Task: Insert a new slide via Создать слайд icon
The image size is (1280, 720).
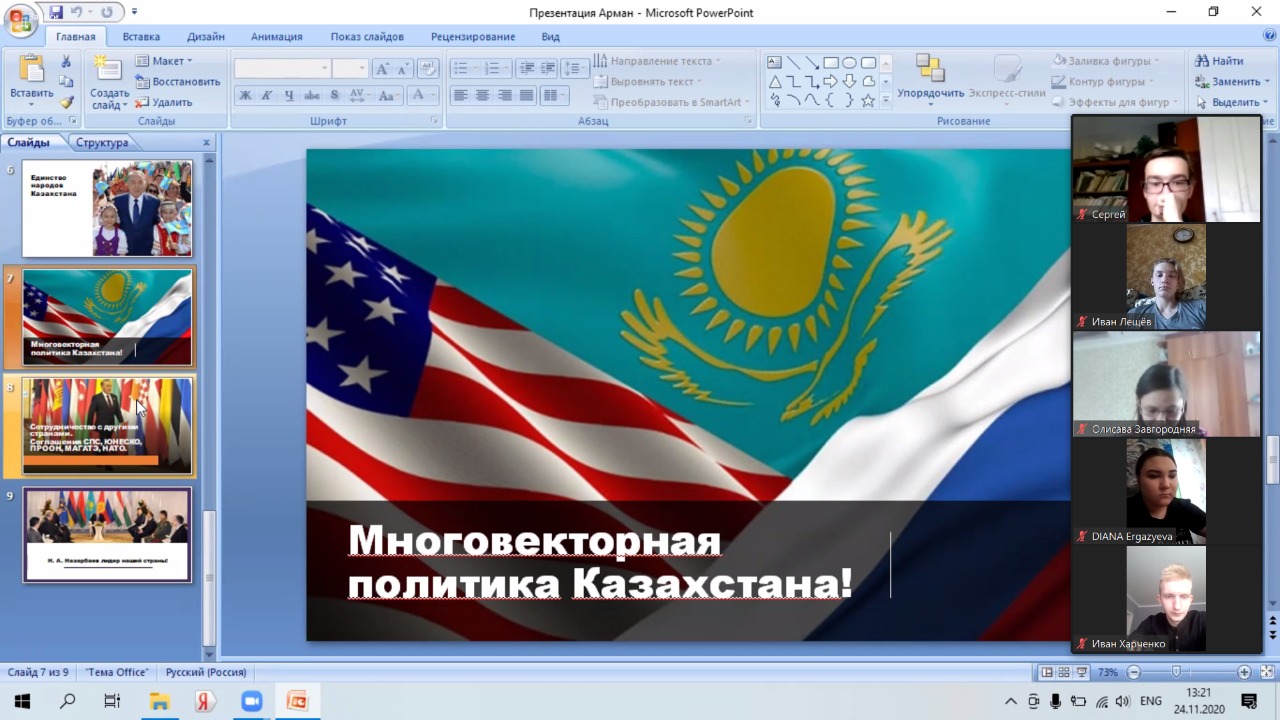Action: click(108, 69)
